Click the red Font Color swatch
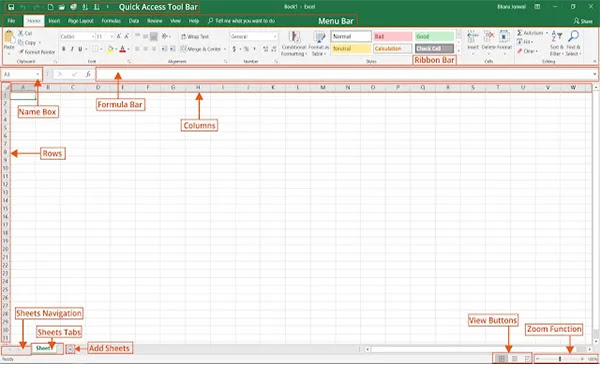 [x=122, y=49]
